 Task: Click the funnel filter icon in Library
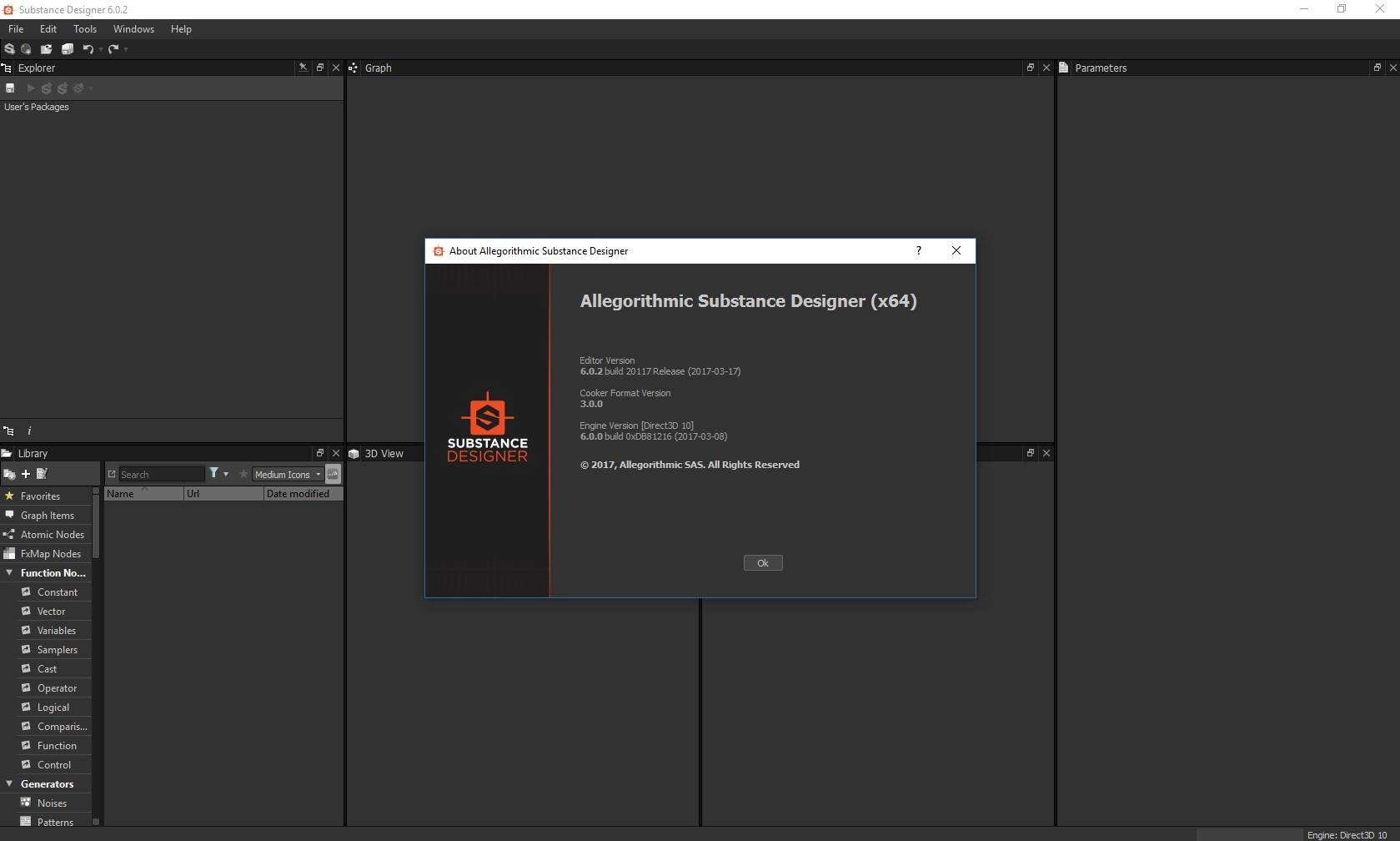click(213, 473)
